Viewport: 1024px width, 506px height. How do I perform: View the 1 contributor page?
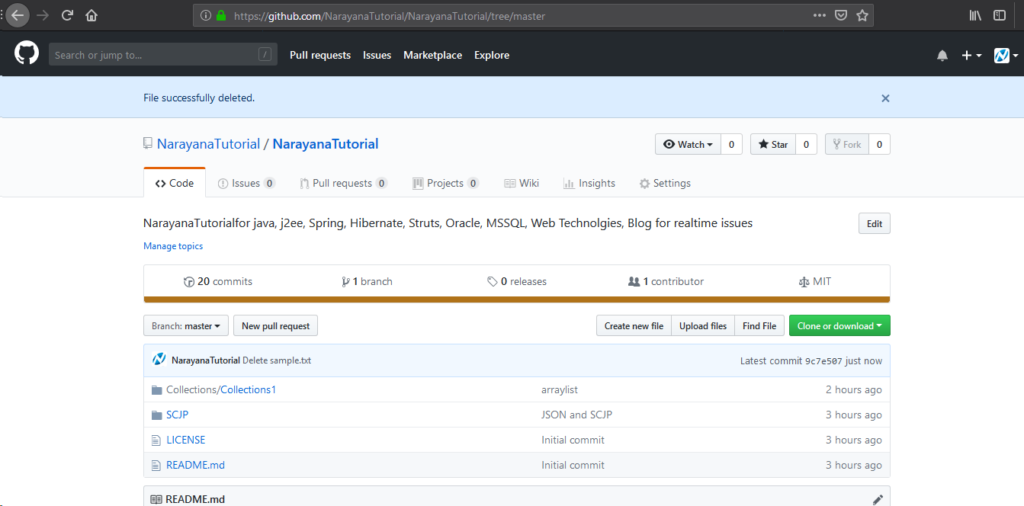click(665, 282)
